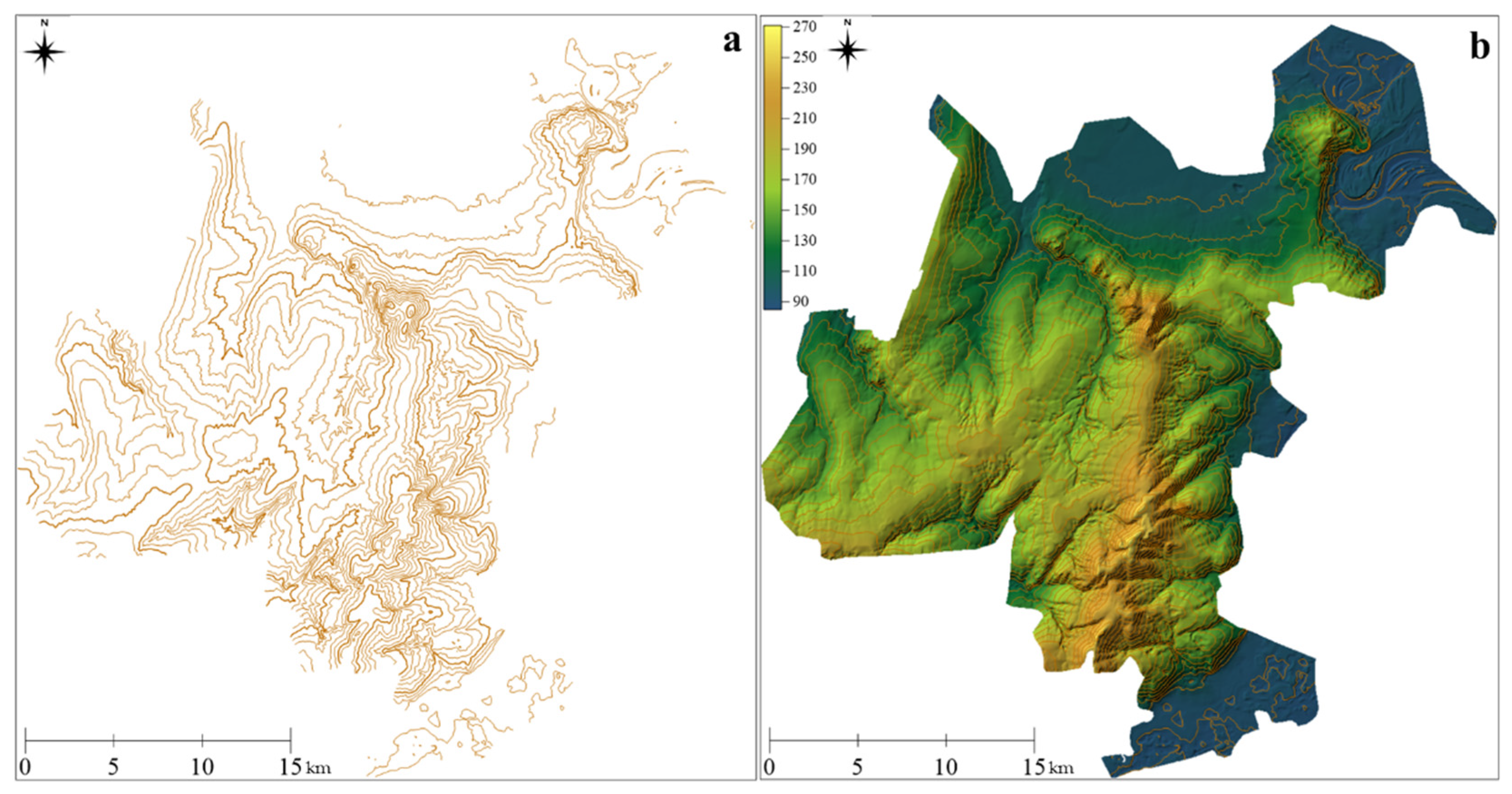Screen dimensions: 1512x794
Task: Click the 0 label on panel a scale bar
Action: [25, 767]
